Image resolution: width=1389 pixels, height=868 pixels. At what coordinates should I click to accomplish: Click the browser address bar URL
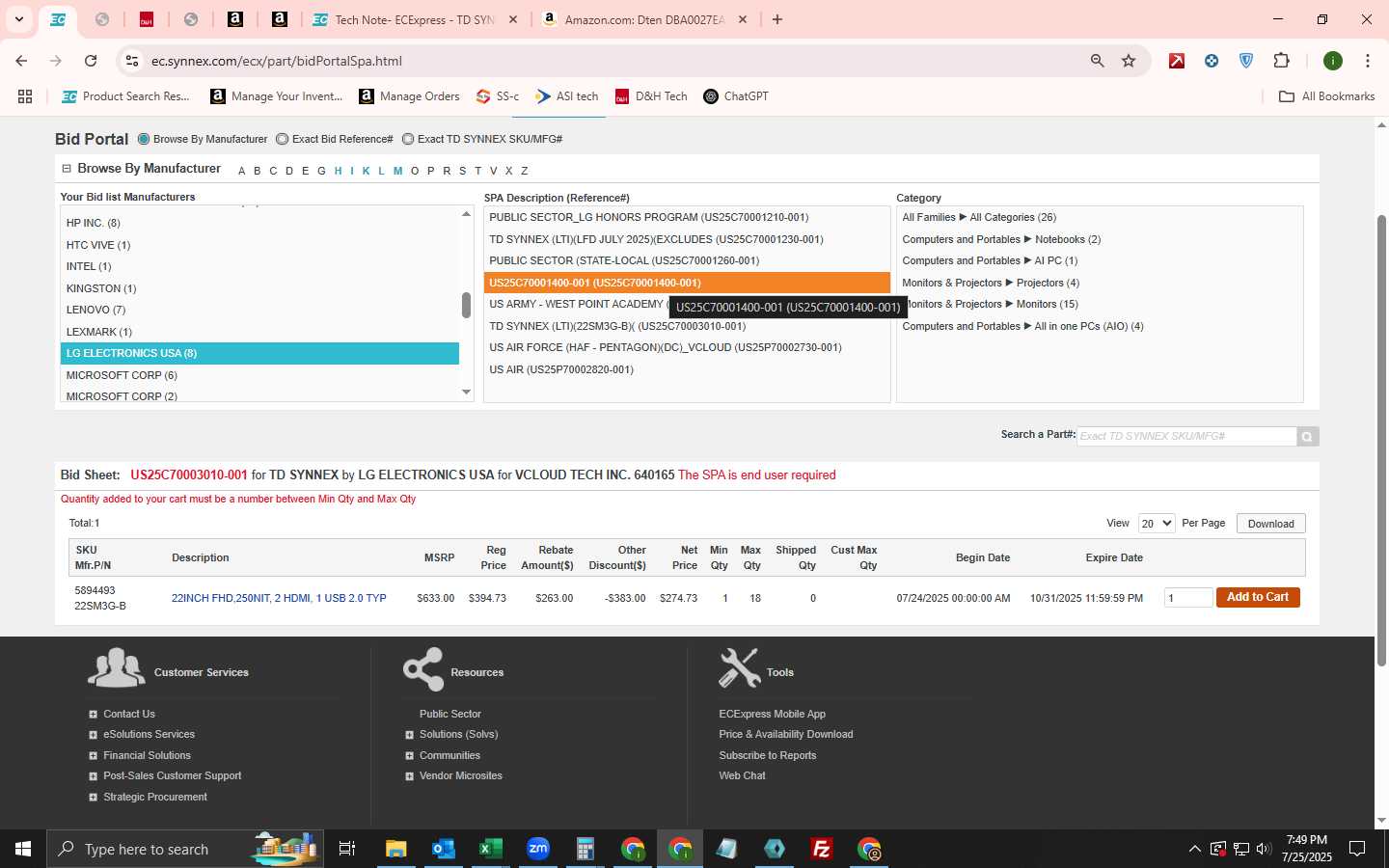[x=277, y=61]
